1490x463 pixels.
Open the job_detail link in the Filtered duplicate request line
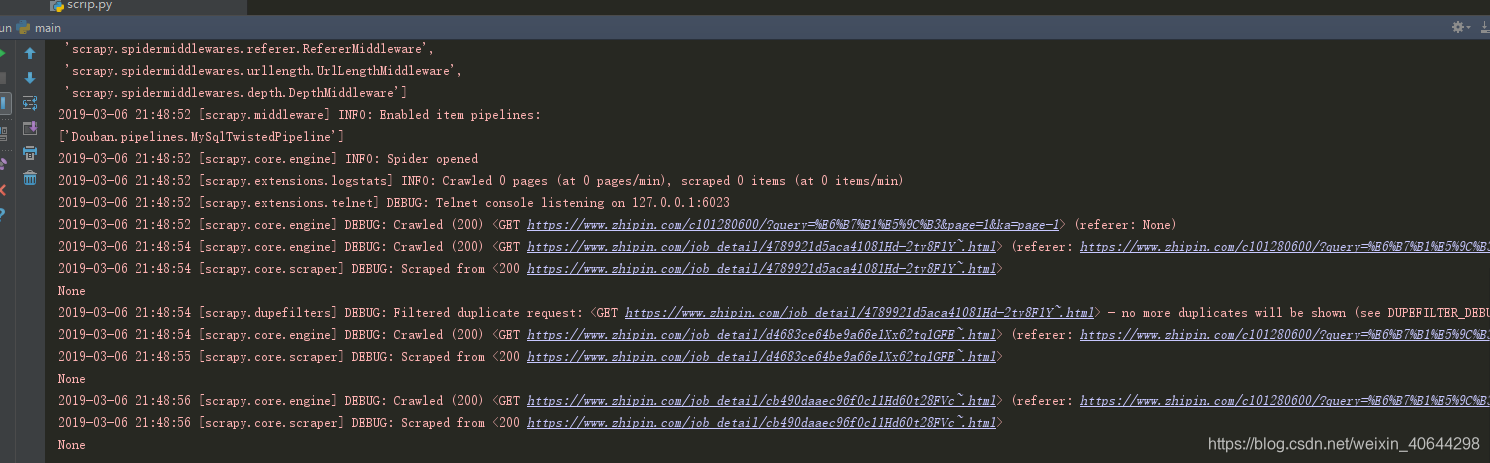click(x=860, y=313)
